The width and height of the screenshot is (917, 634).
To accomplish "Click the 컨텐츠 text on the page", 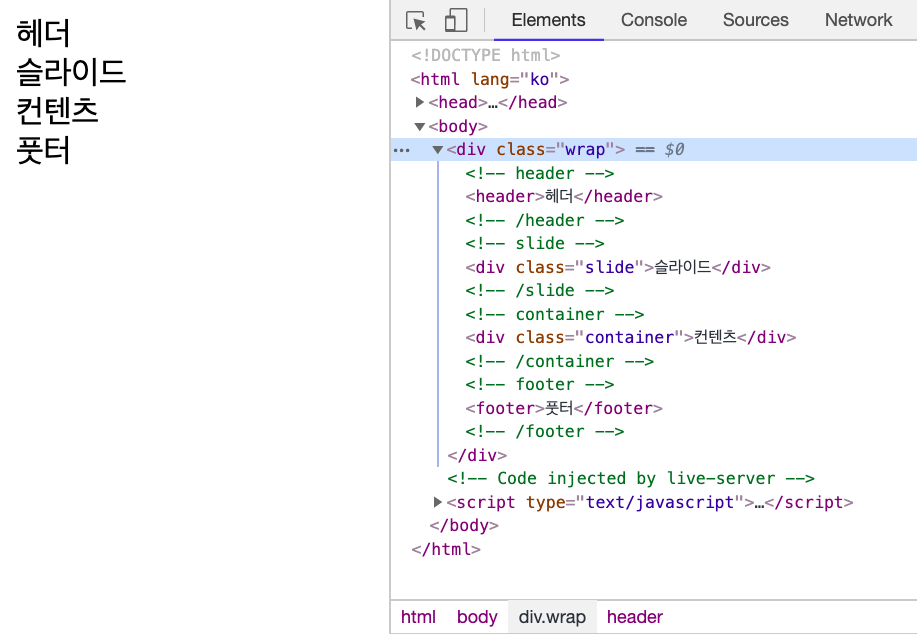I will 57,111.
